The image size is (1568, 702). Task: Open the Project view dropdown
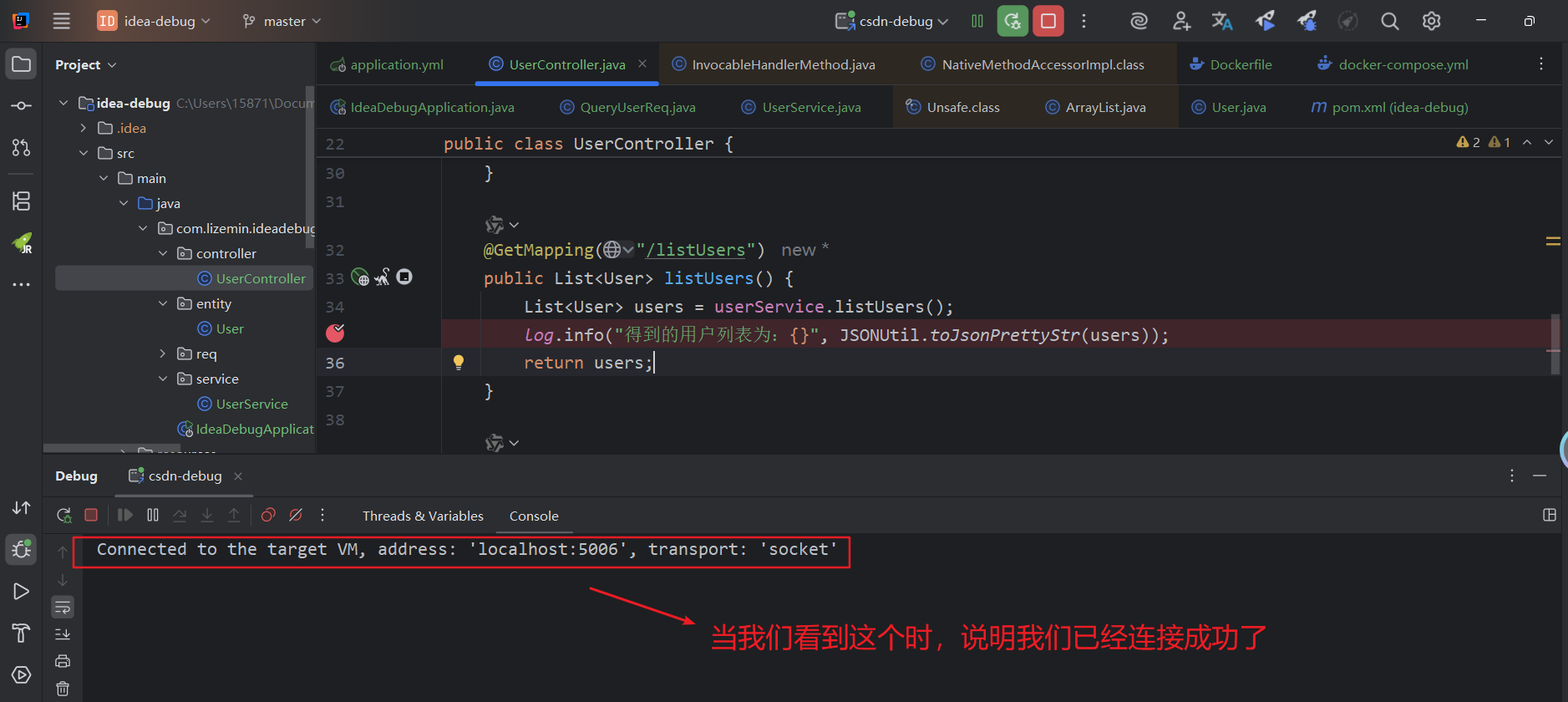(x=86, y=64)
